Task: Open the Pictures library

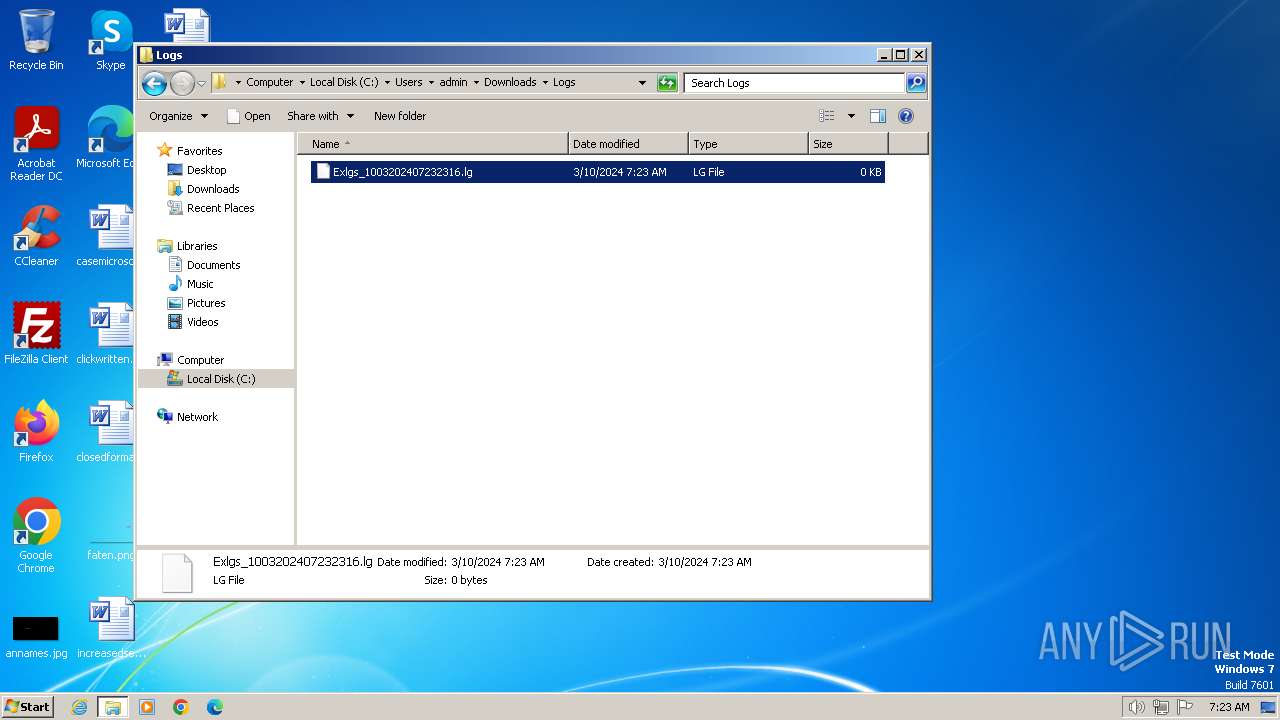Action: coord(206,303)
